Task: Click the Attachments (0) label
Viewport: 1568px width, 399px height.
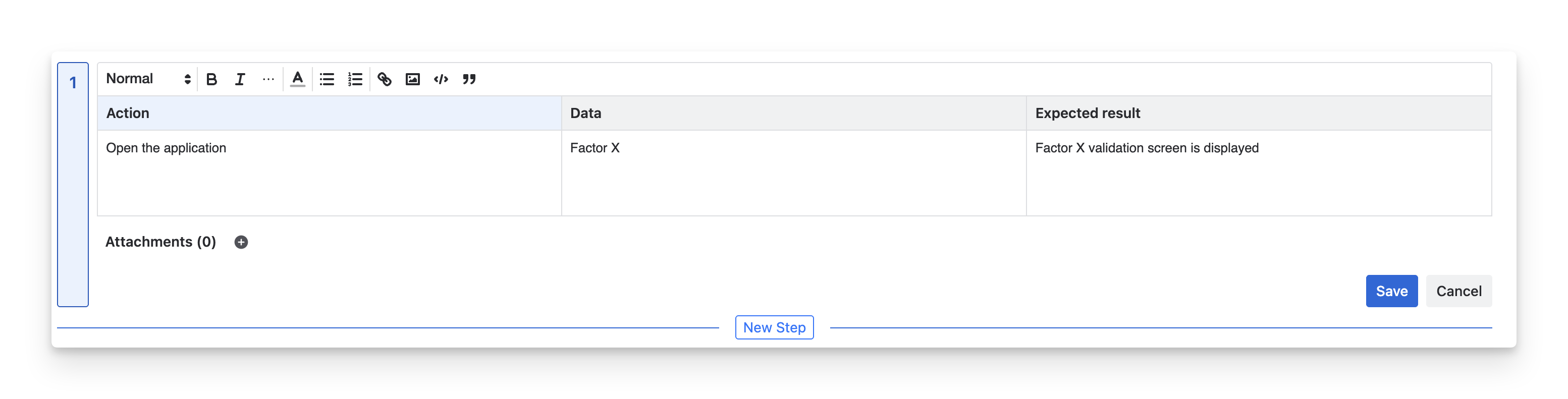Action: [160, 242]
